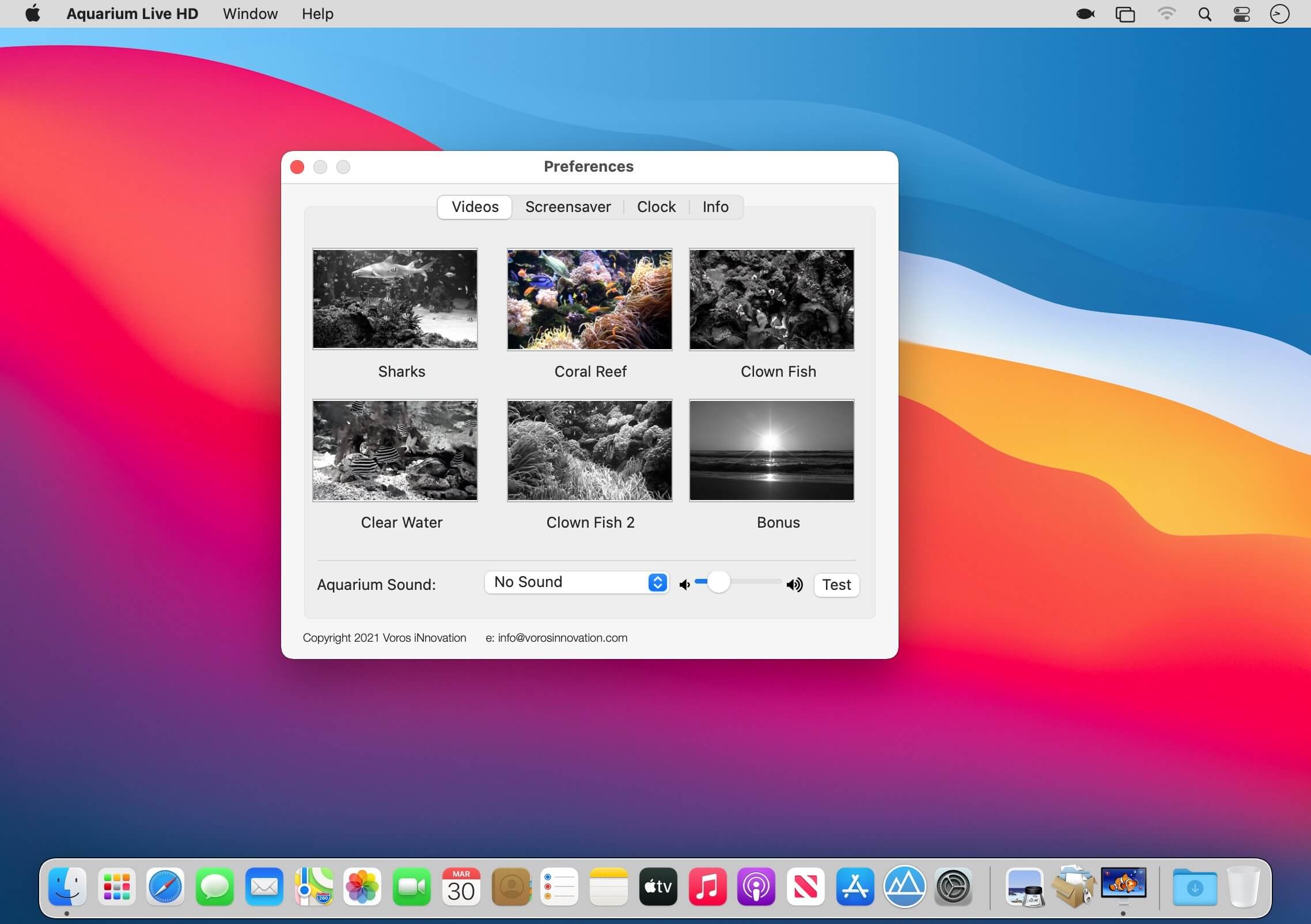
Task: Open Podcasts app in the Dock
Action: [x=756, y=887]
